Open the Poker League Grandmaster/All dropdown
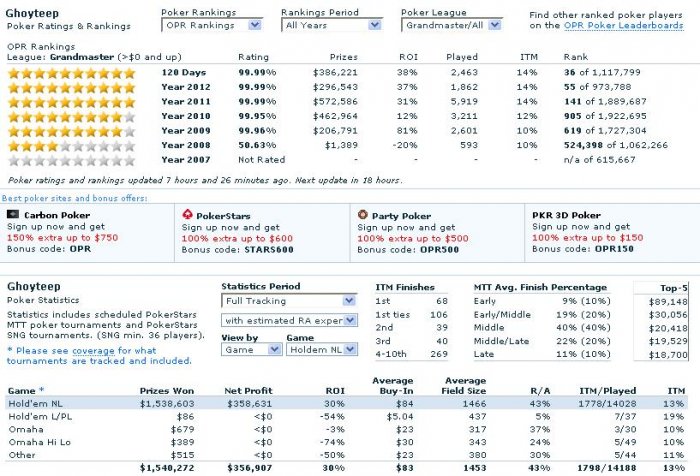700x476 pixels. [x=452, y=25]
